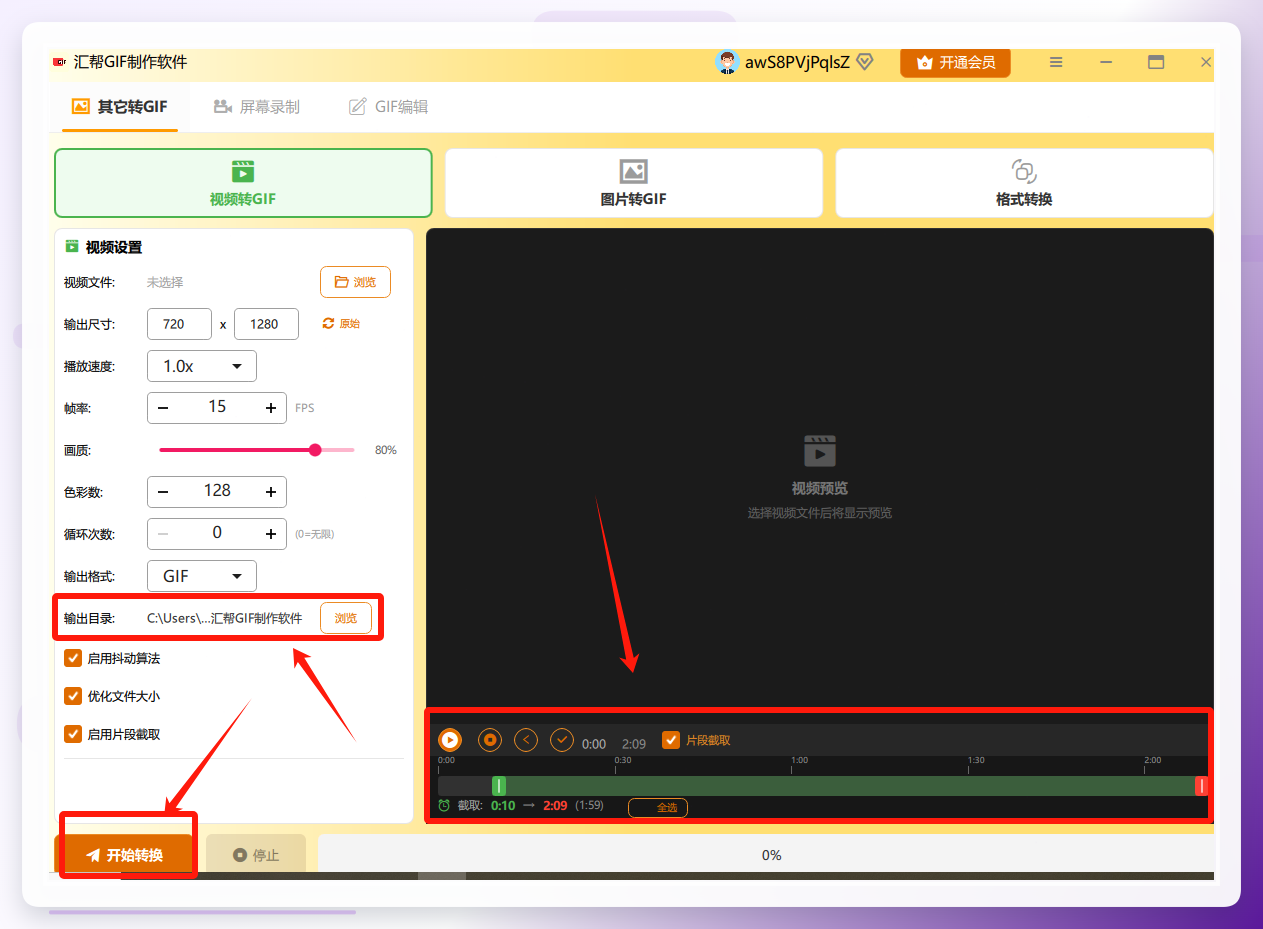Uncheck 启用抖动算法 option
This screenshot has height=929, width=1263.
pos(73,658)
